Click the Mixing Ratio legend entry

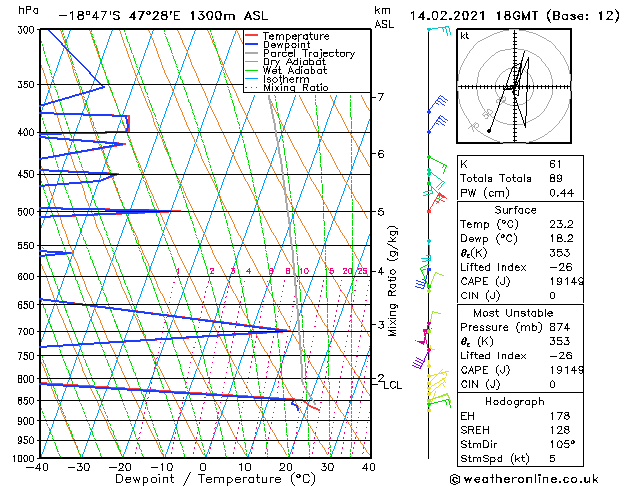(x=287, y=88)
